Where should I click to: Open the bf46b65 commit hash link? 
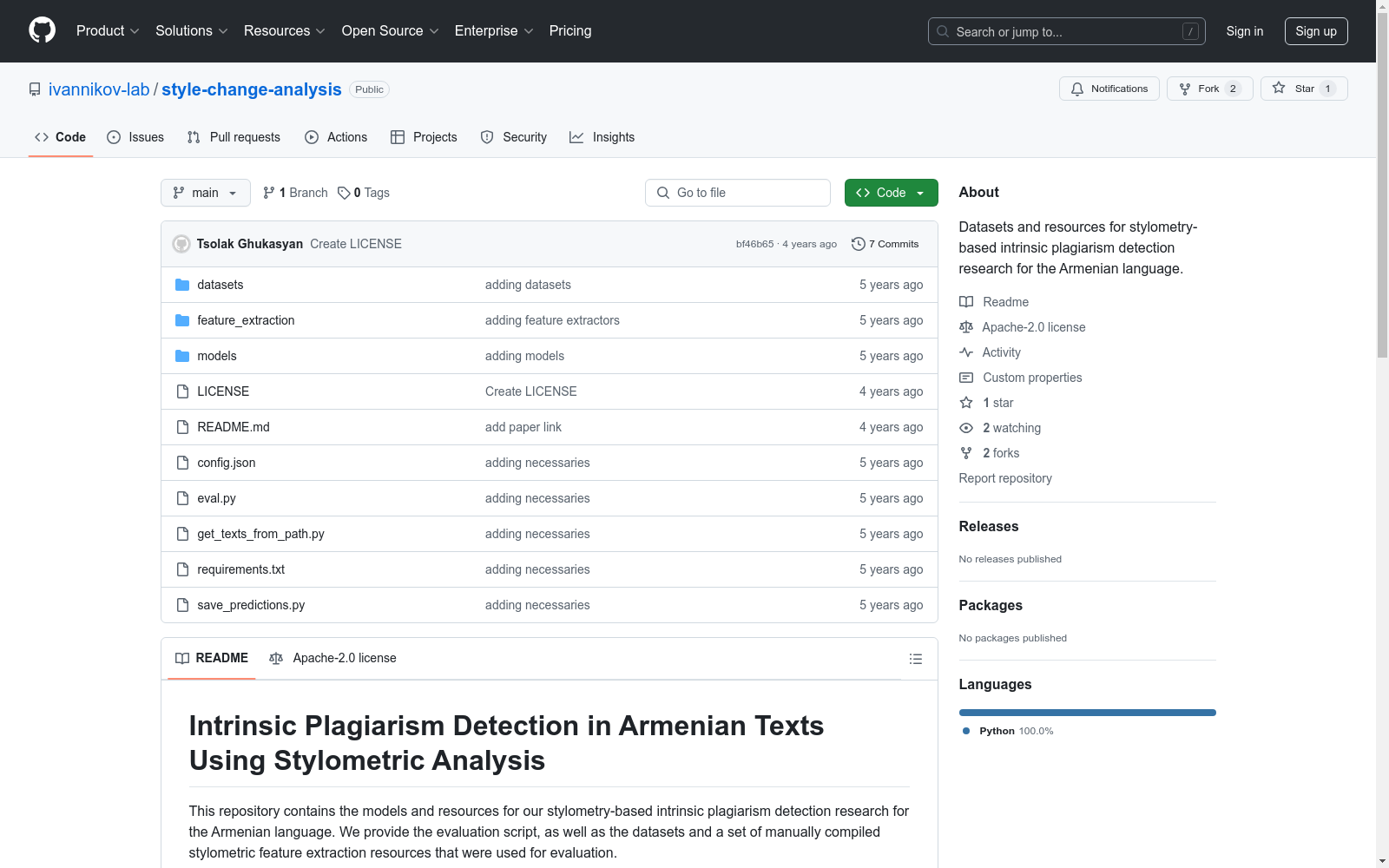pos(754,244)
